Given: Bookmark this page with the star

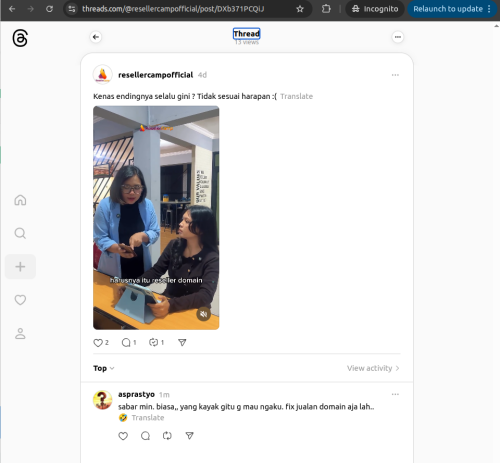Looking at the screenshot, I should (300, 9).
